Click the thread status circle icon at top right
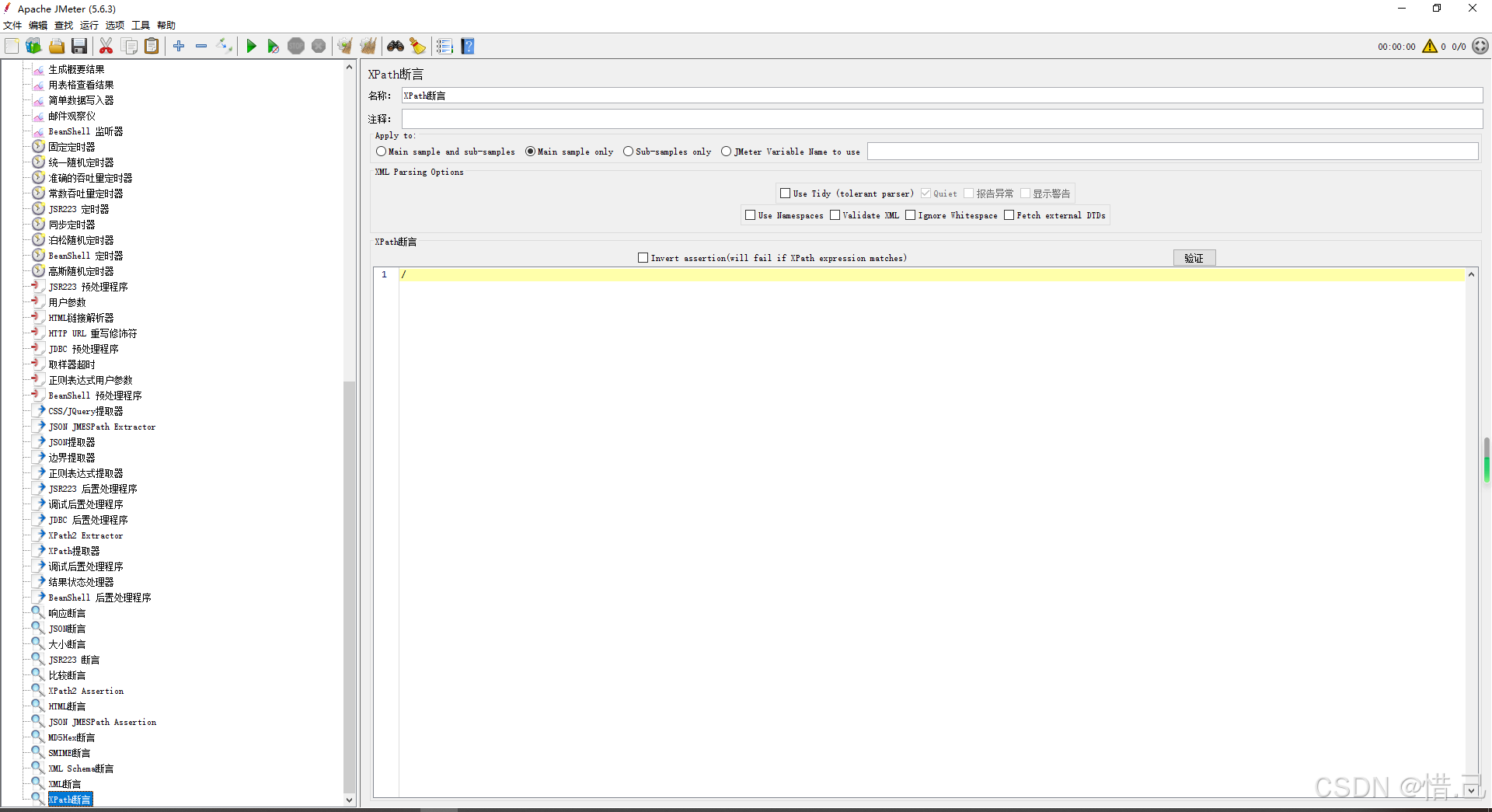This screenshot has width=1492, height=812. (1480, 47)
